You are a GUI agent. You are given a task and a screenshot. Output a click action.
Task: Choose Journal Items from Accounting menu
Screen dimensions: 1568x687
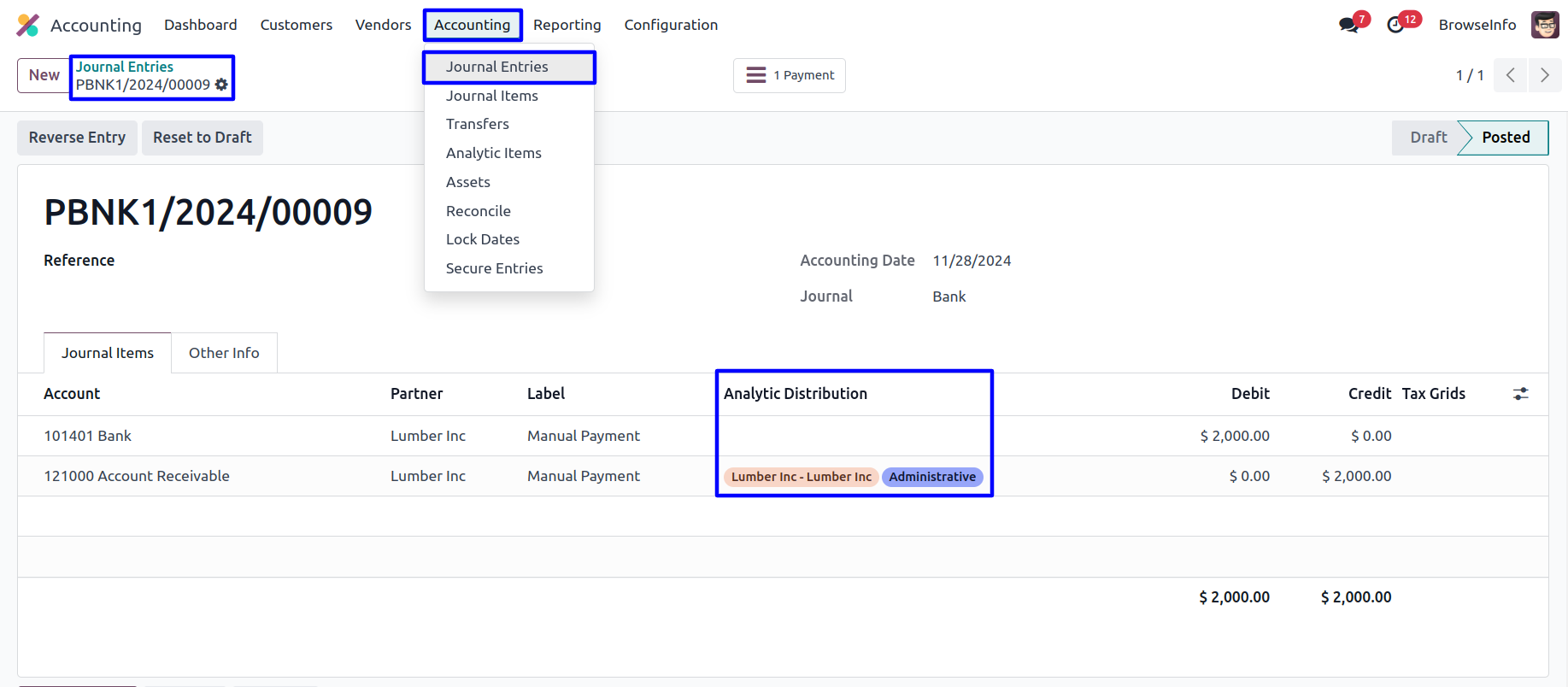tap(491, 96)
